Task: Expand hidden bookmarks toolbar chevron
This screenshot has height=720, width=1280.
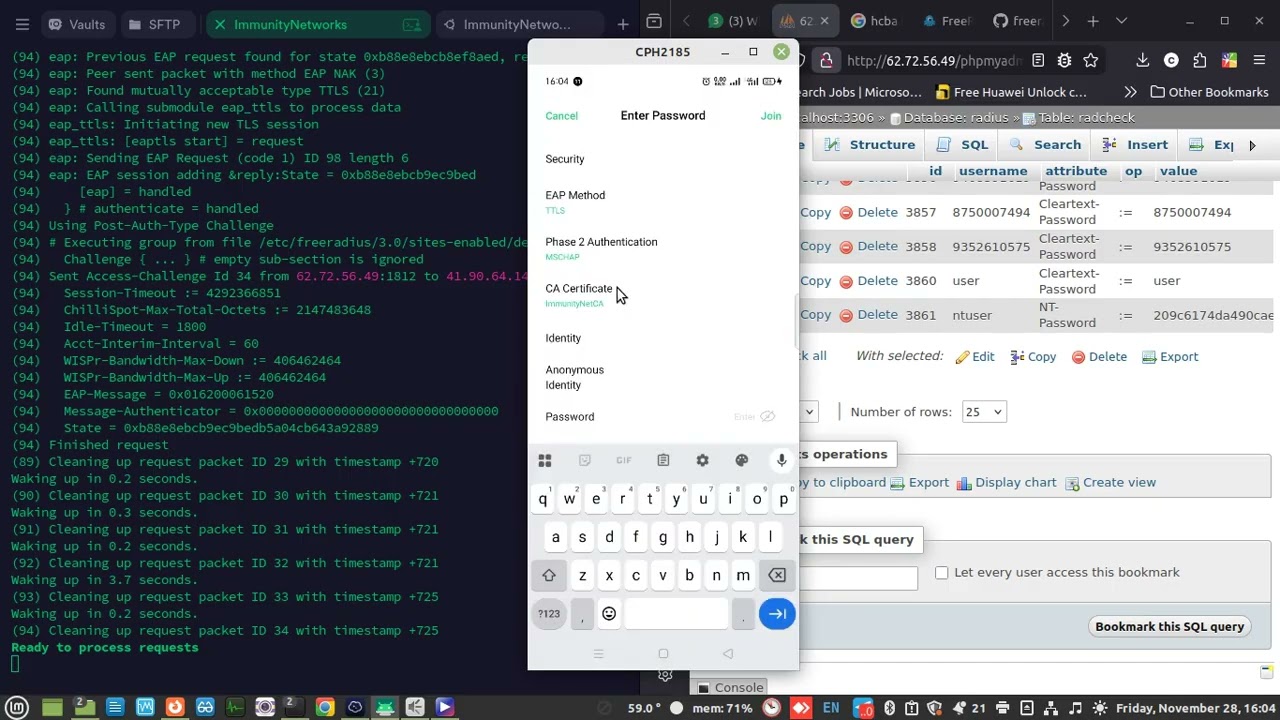Action: tap(1130, 92)
